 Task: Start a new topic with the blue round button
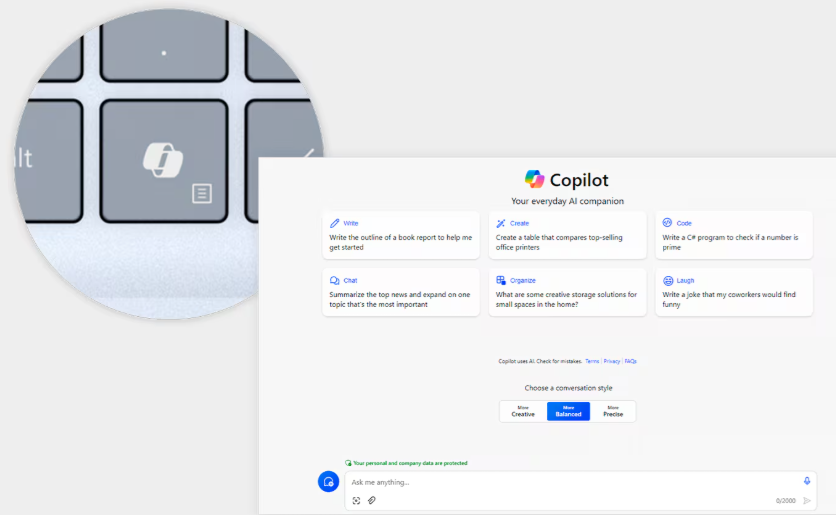coord(328,482)
